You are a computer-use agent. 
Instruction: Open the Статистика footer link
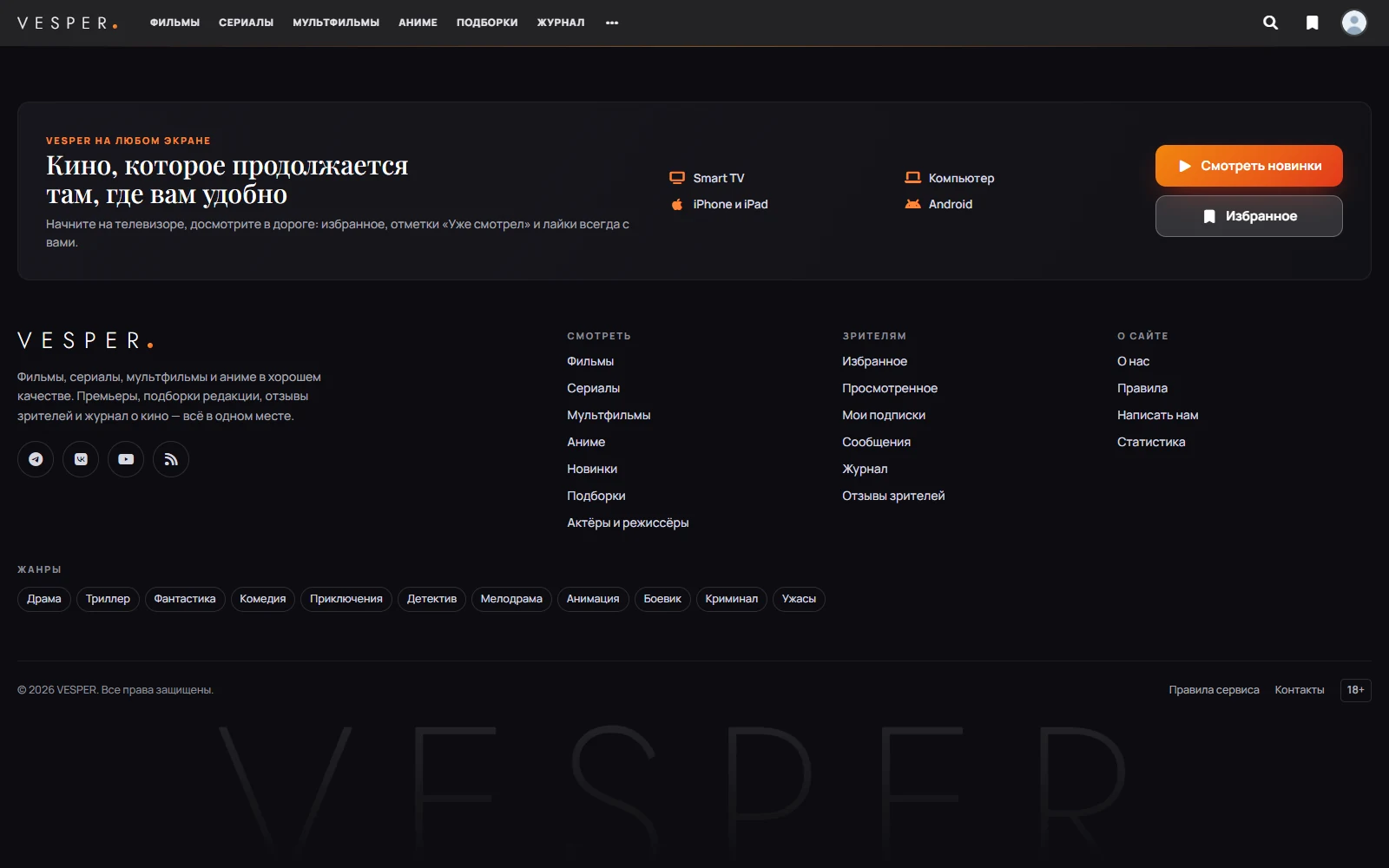1151,442
